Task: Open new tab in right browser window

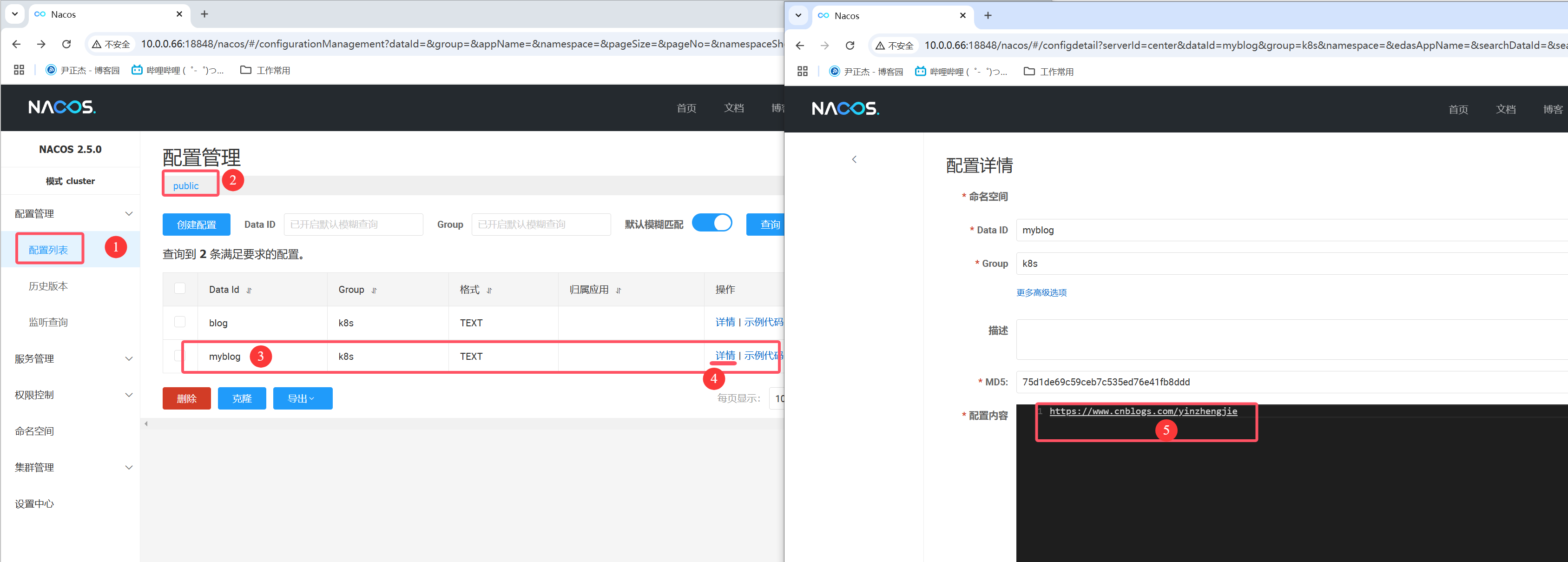Action: [987, 16]
